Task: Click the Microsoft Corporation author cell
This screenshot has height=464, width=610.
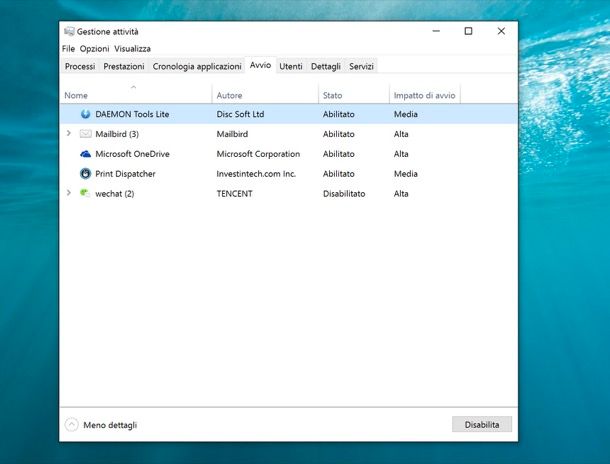Action: click(x=258, y=154)
